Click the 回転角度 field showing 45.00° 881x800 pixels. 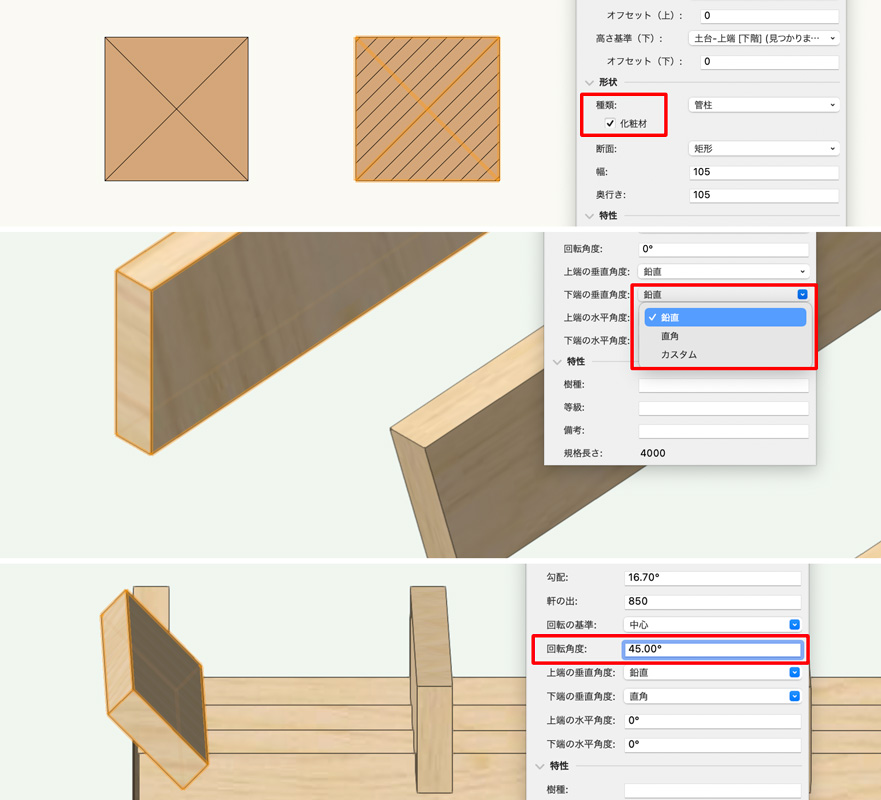712,649
